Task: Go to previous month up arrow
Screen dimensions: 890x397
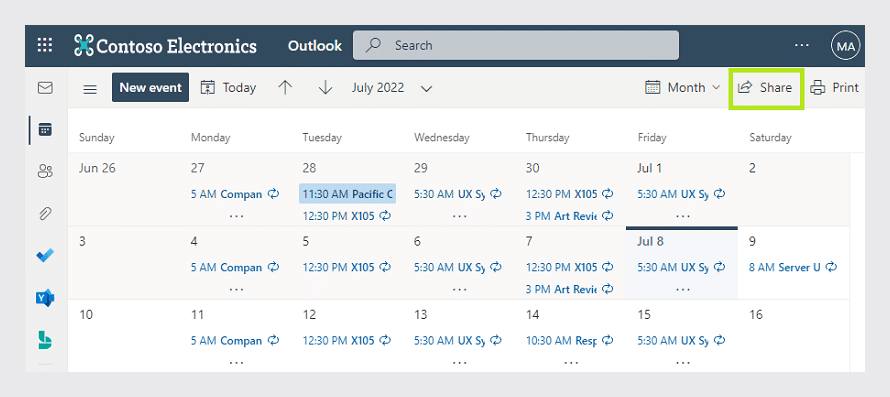Action: pyautogui.click(x=286, y=87)
